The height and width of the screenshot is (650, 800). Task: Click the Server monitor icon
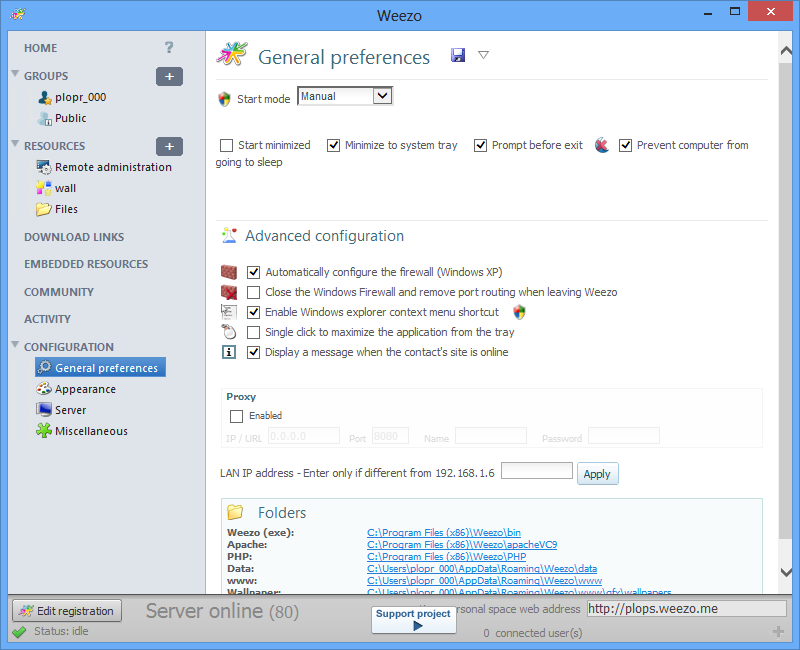[x=44, y=410]
